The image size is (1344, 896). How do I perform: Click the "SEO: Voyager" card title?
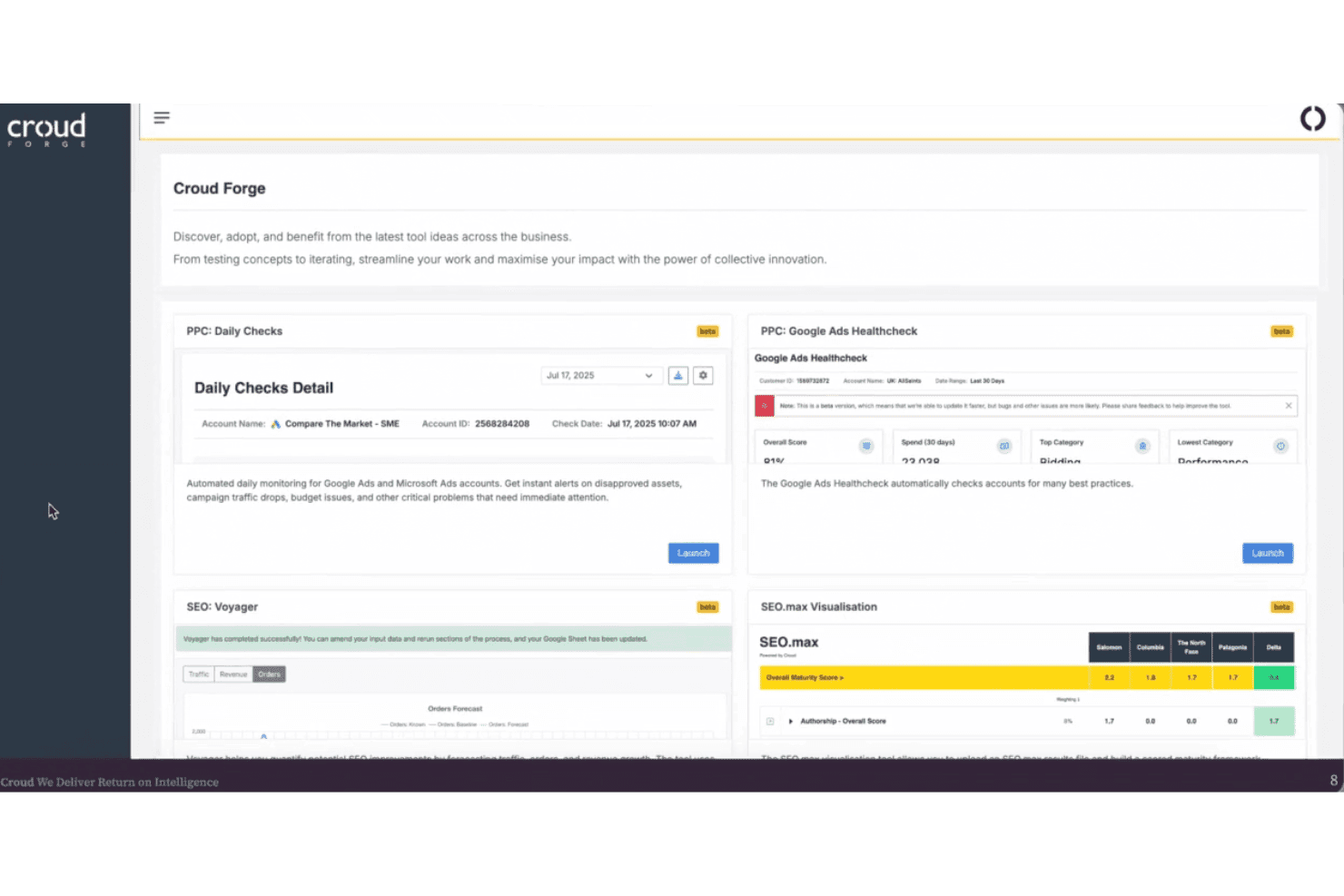[222, 607]
